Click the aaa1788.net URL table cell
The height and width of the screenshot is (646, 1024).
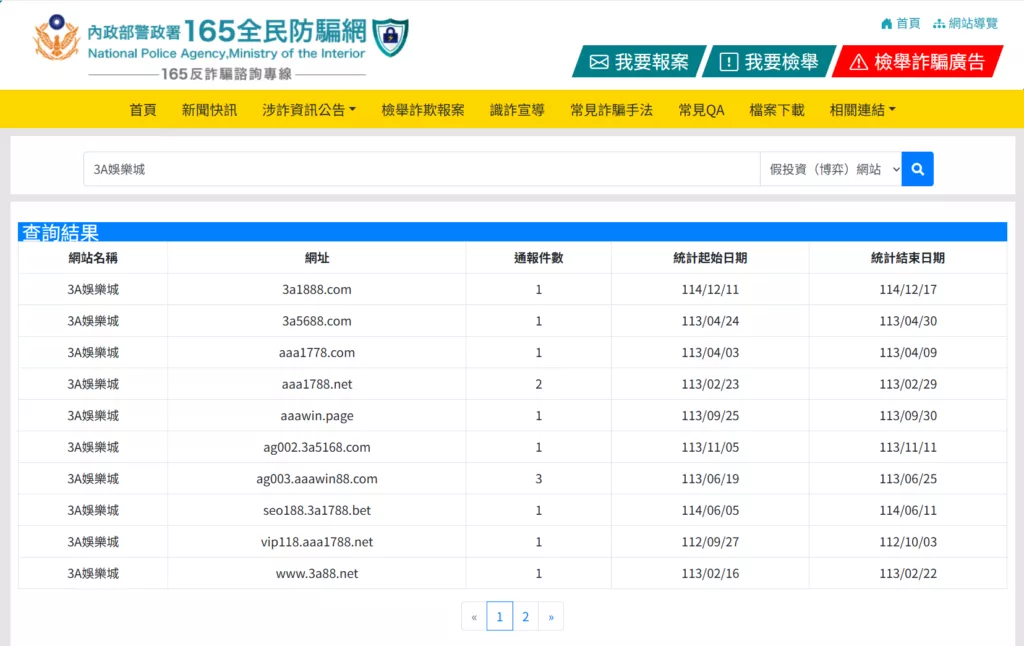pos(316,384)
